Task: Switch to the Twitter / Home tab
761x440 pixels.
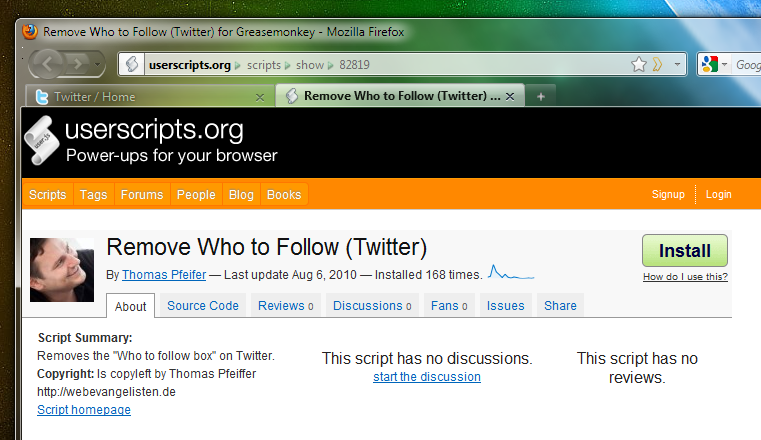Action: pos(150,96)
